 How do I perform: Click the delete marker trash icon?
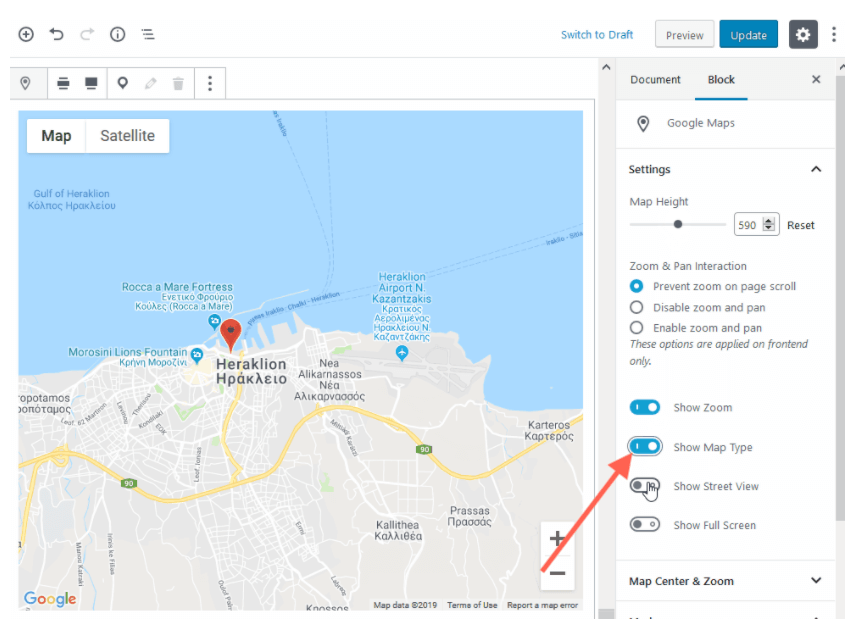tap(178, 83)
